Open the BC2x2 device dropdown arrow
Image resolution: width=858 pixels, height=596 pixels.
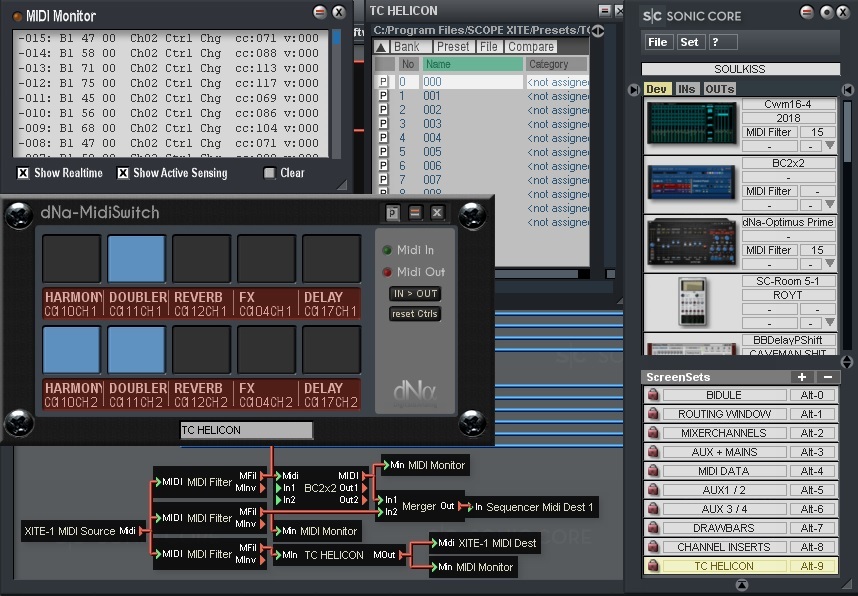pyautogui.click(x=829, y=205)
